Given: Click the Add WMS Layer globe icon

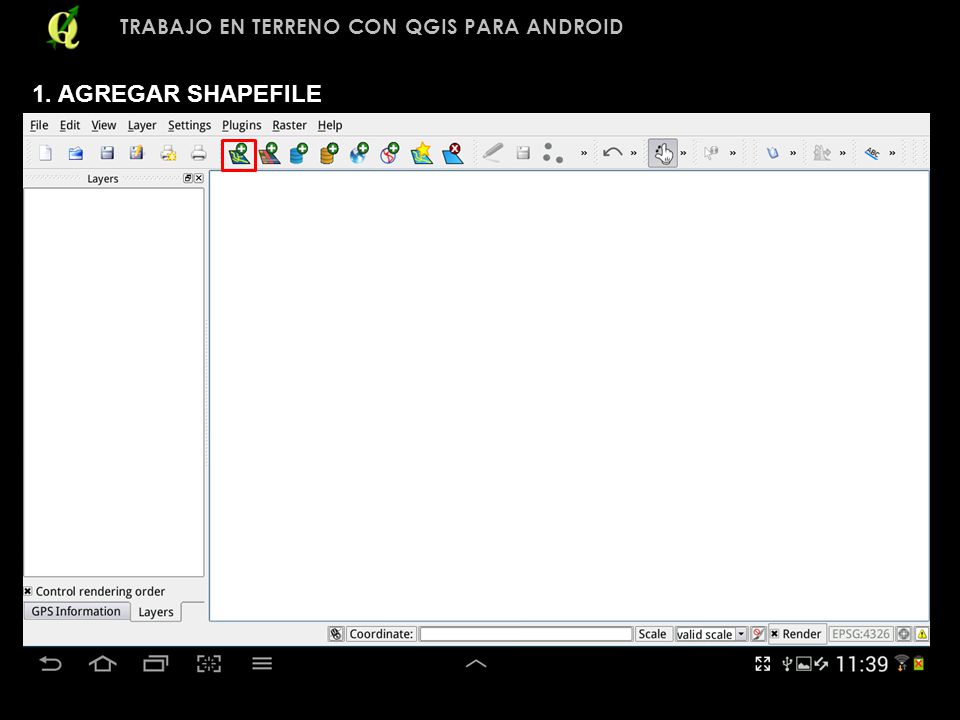Looking at the screenshot, I should click(x=359, y=154).
